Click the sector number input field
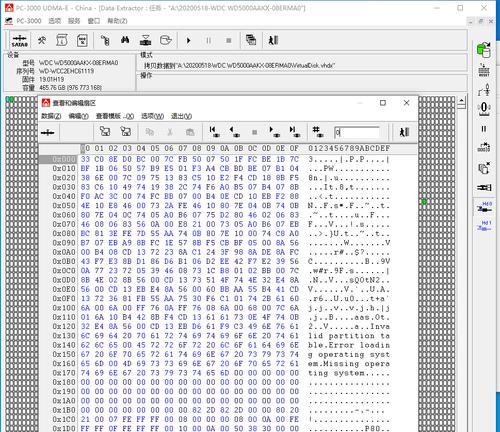The height and width of the screenshot is (432, 500). (x=357, y=133)
